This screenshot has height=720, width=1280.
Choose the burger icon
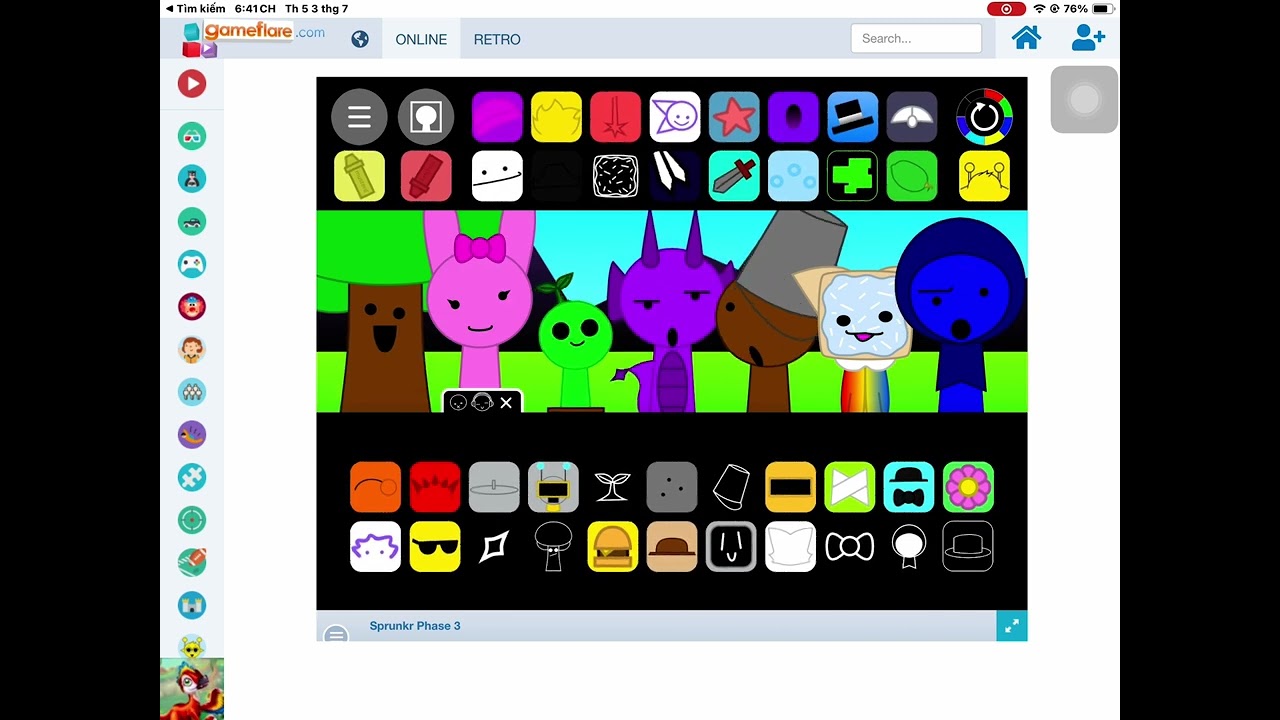[x=613, y=547]
